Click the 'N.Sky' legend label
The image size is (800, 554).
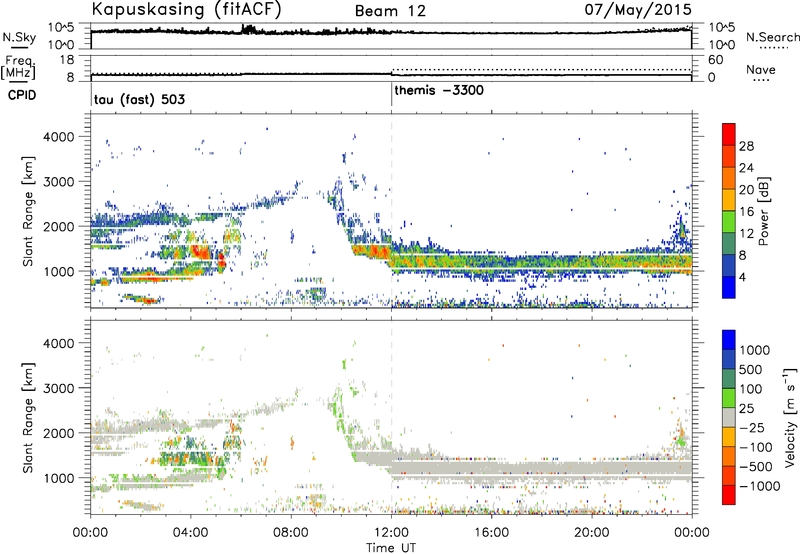19,37
